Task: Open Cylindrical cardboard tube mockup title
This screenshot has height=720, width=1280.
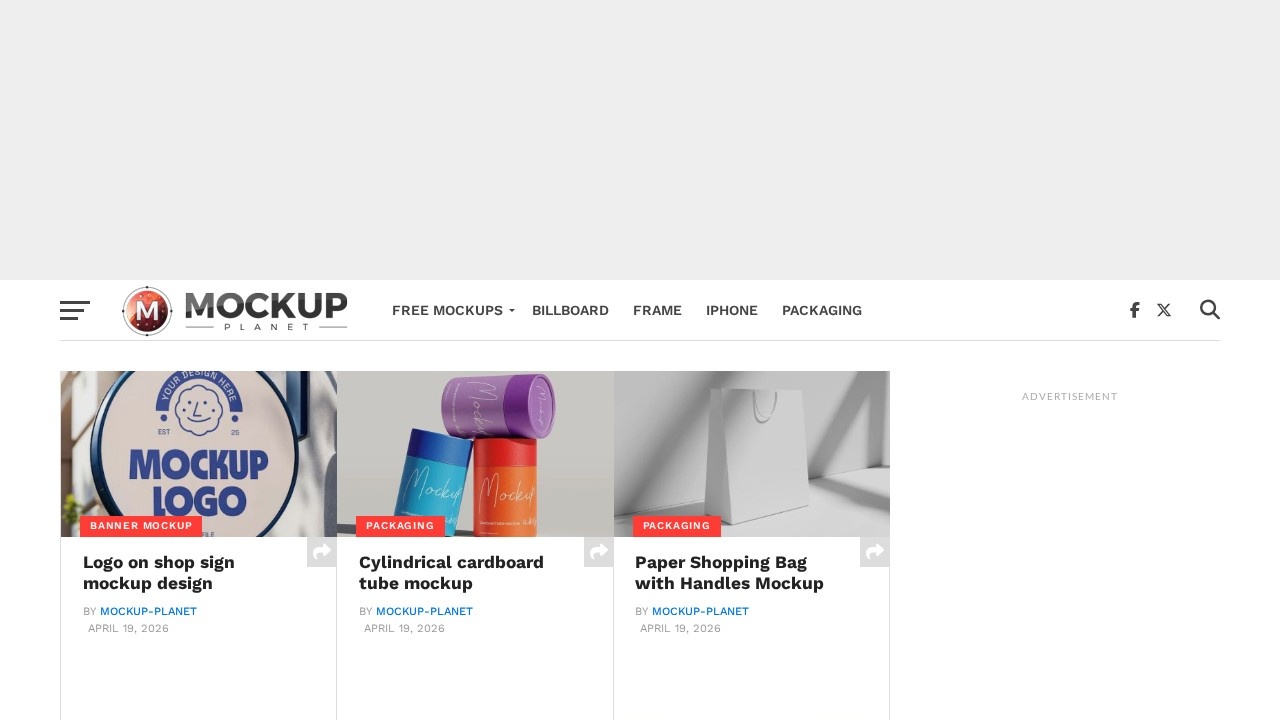Action: (451, 573)
